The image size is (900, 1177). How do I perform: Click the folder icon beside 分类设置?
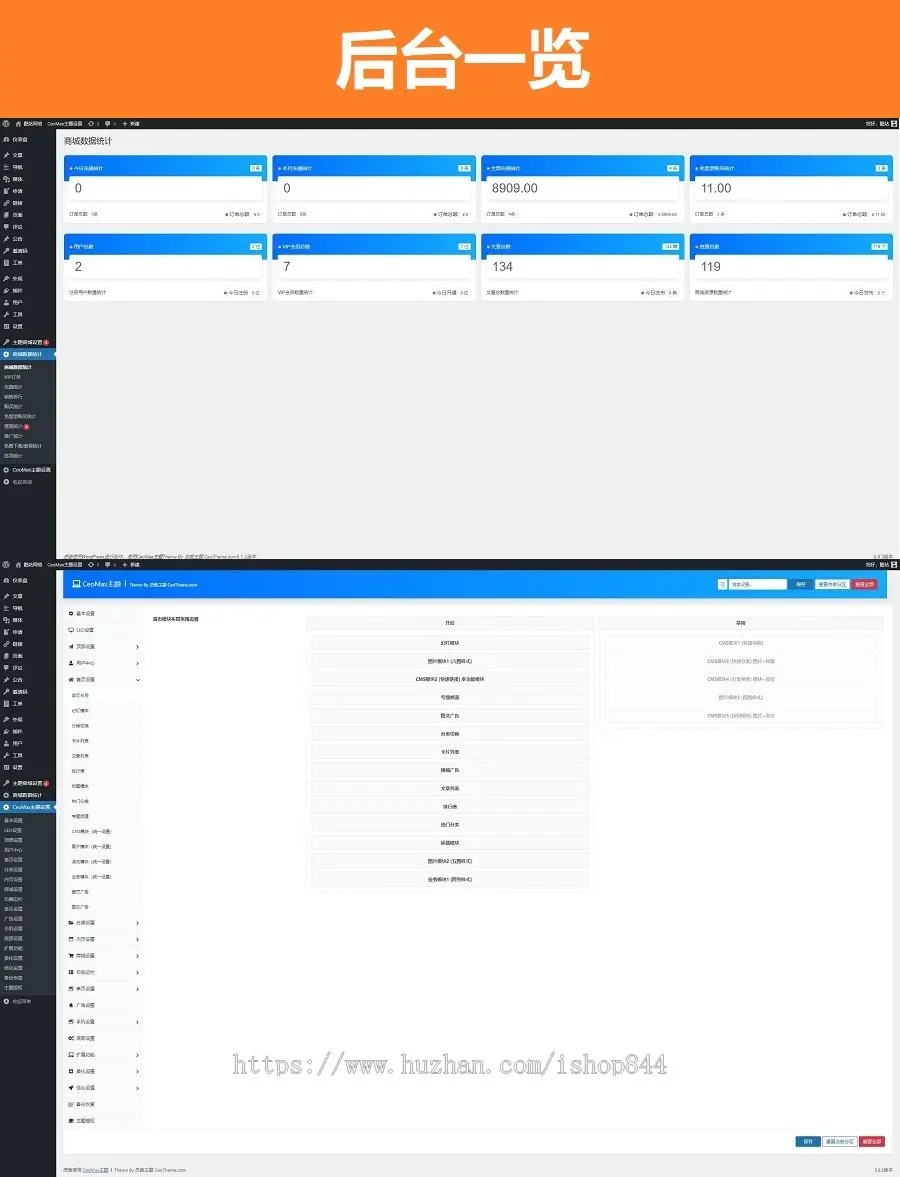click(71, 923)
